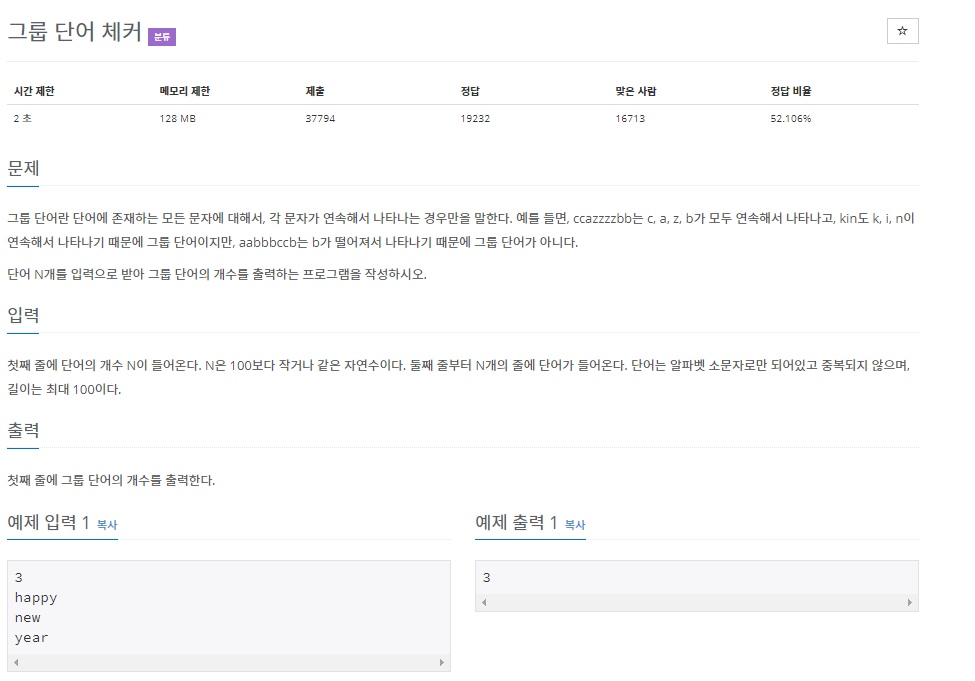Open the purple 분류 category tag
Image resolution: width=975 pixels, height=681 pixels.
162,37
